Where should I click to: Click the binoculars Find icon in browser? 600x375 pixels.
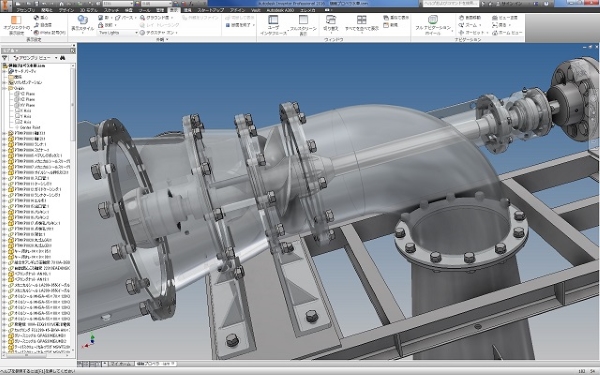(62, 58)
